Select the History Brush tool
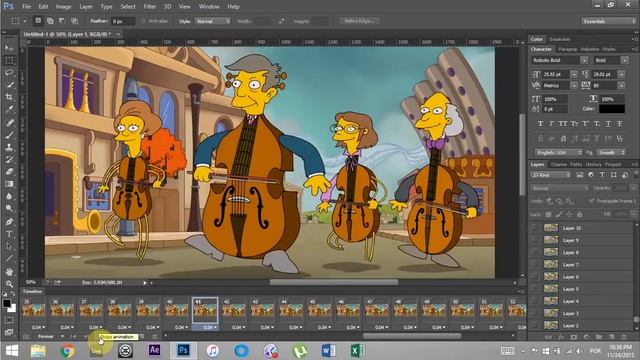The height and width of the screenshot is (360, 640). point(9,160)
